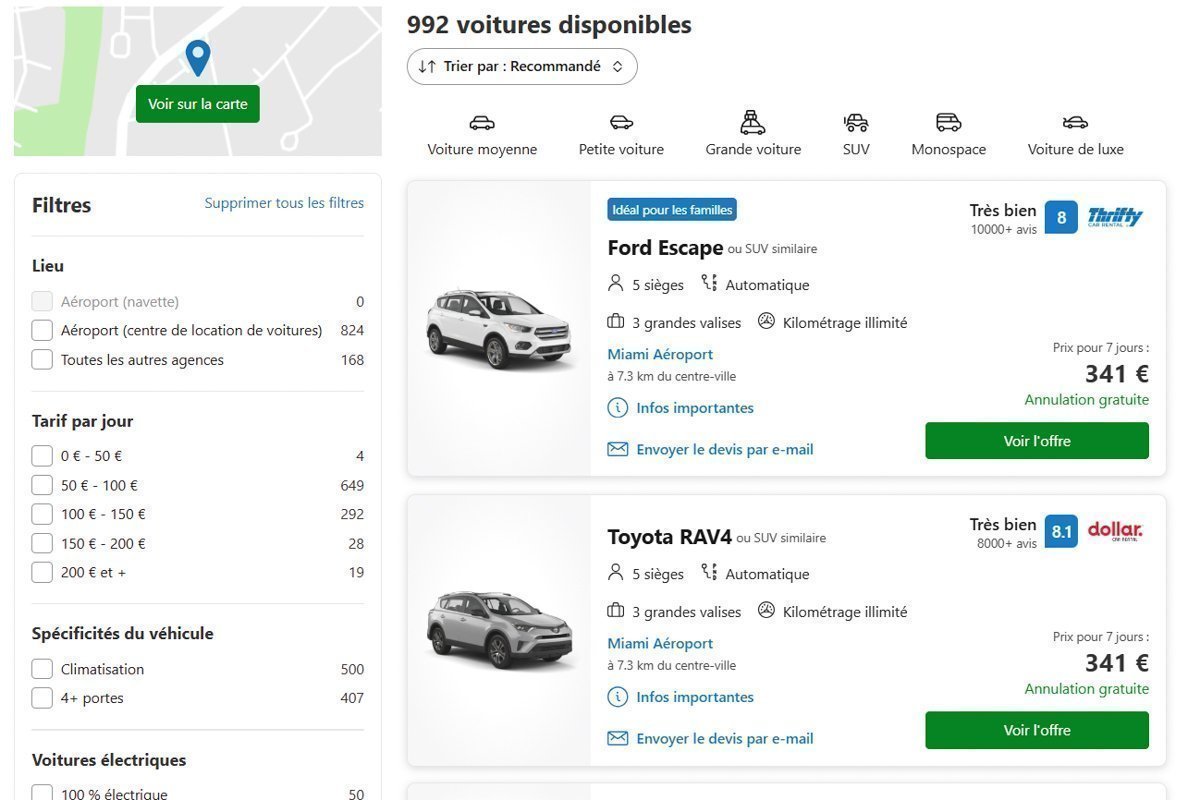This screenshot has height=800, width=1200.
Task: Filter by the SUV category icon
Action: [856, 123]
